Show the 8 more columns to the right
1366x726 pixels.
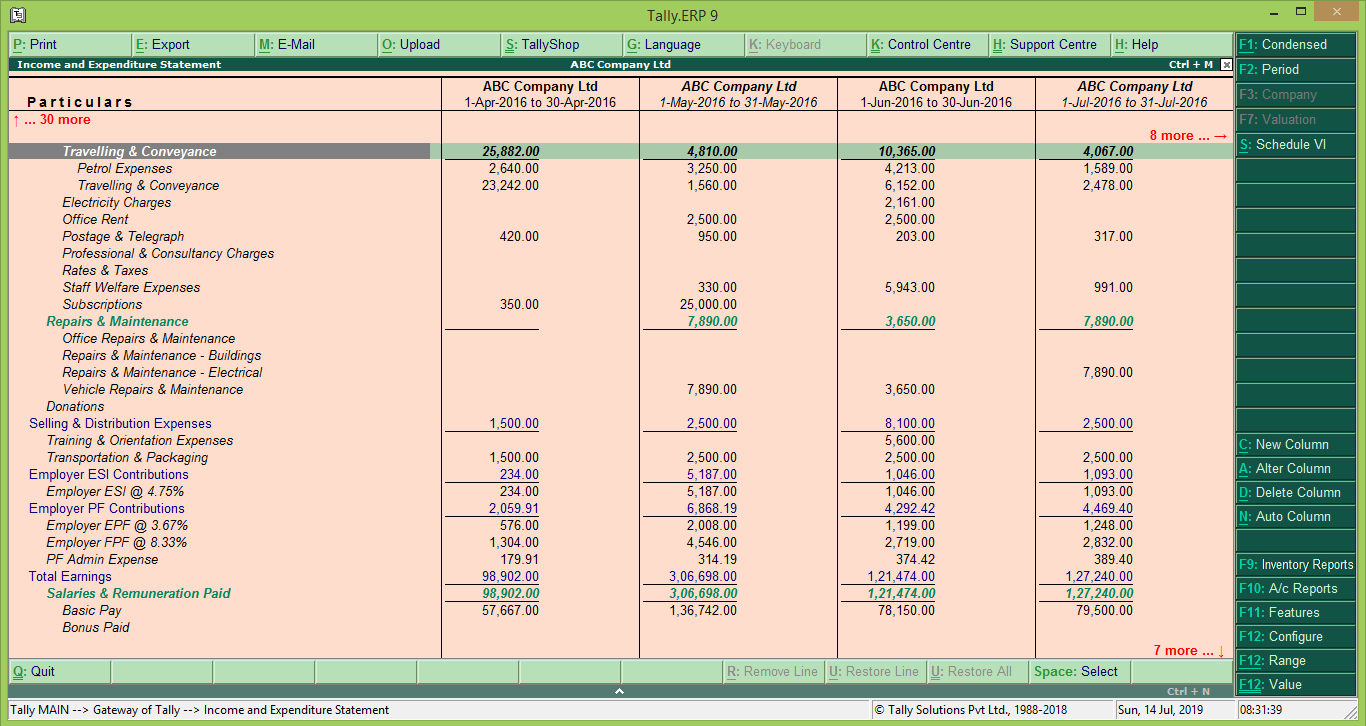[x=1188, y=136]
